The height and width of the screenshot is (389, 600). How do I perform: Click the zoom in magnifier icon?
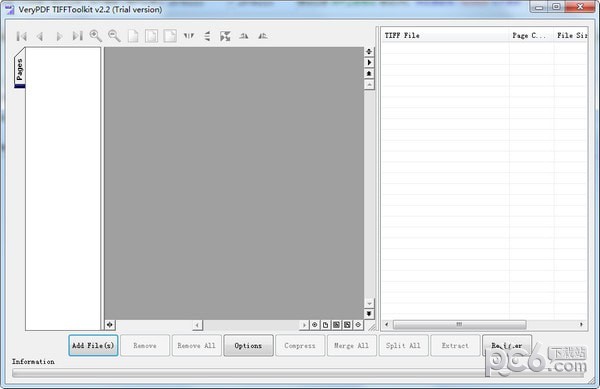95,36
